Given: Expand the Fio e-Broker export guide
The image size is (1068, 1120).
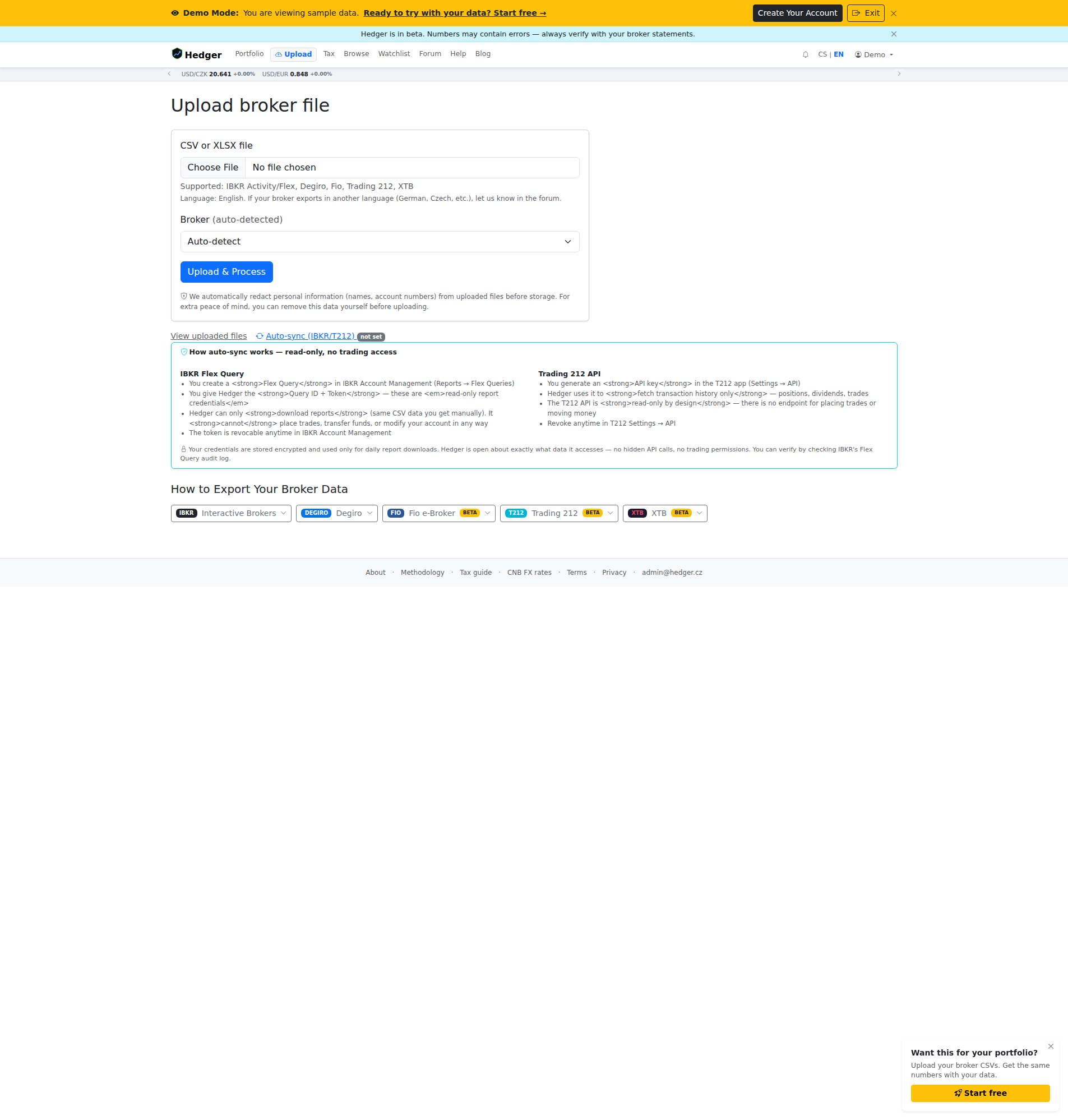Looking at the screenshot, I should [x=438, y=513].
